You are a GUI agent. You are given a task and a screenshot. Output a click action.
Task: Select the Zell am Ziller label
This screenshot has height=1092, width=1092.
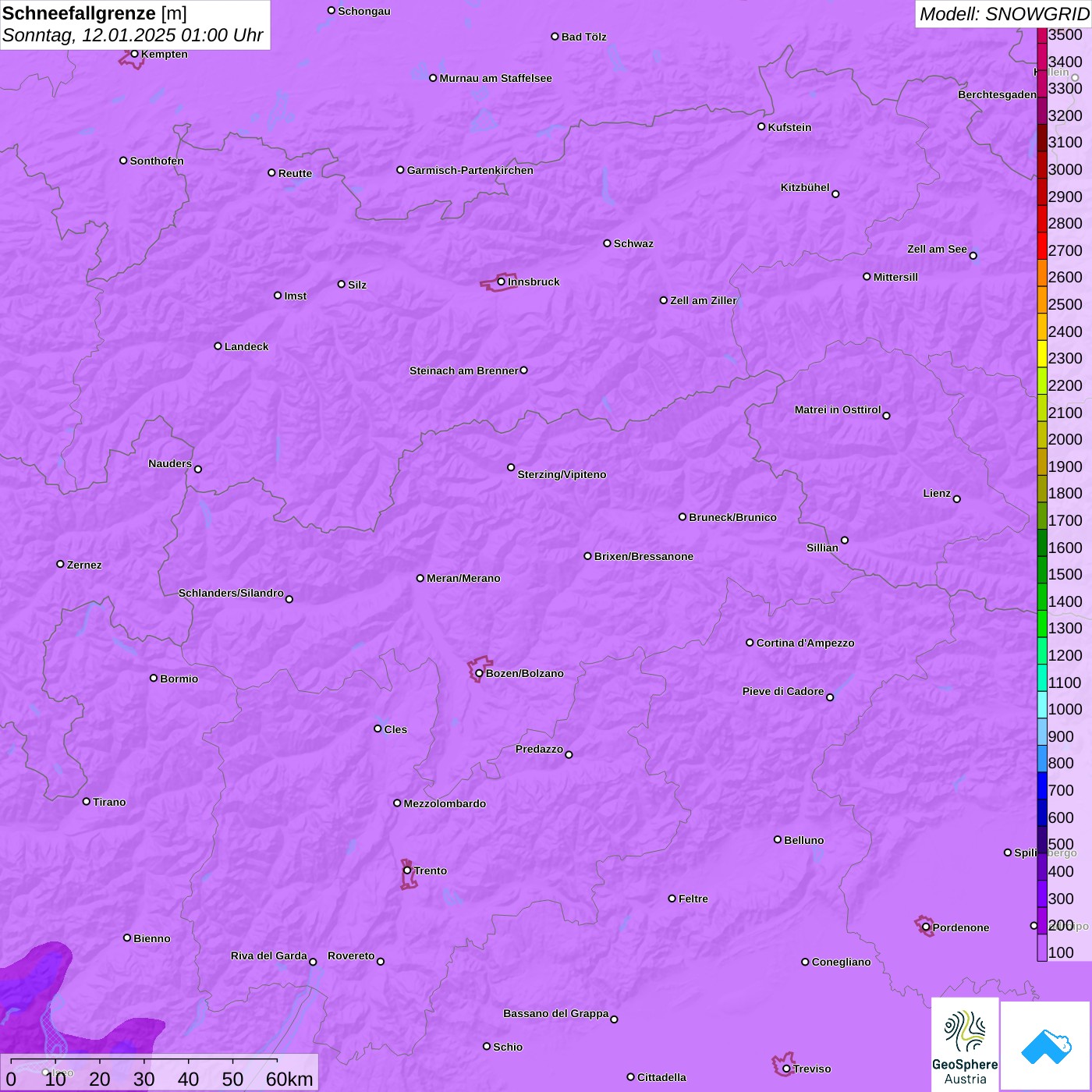704,300
